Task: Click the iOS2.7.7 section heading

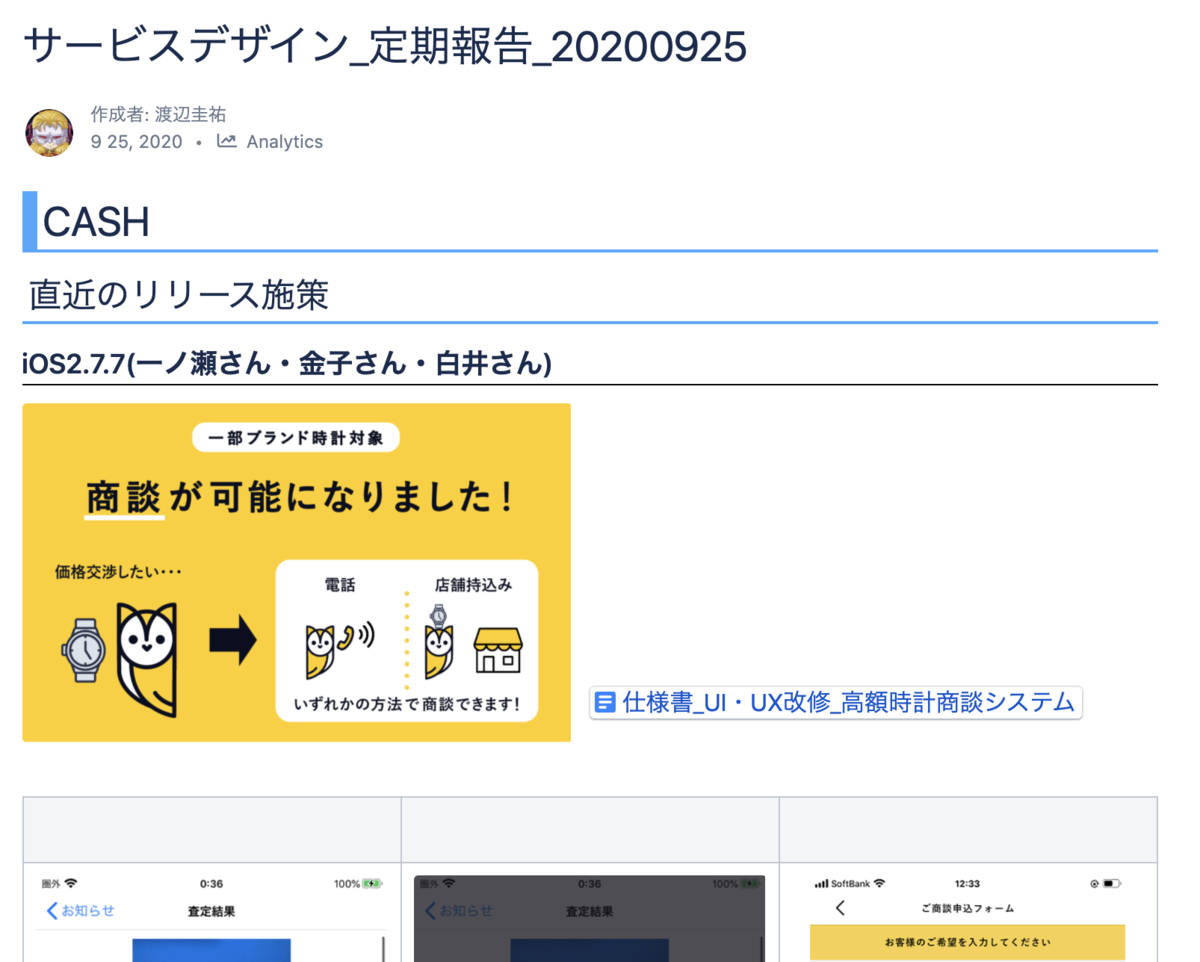Action: pyautogui.click(x=287, y=363)
